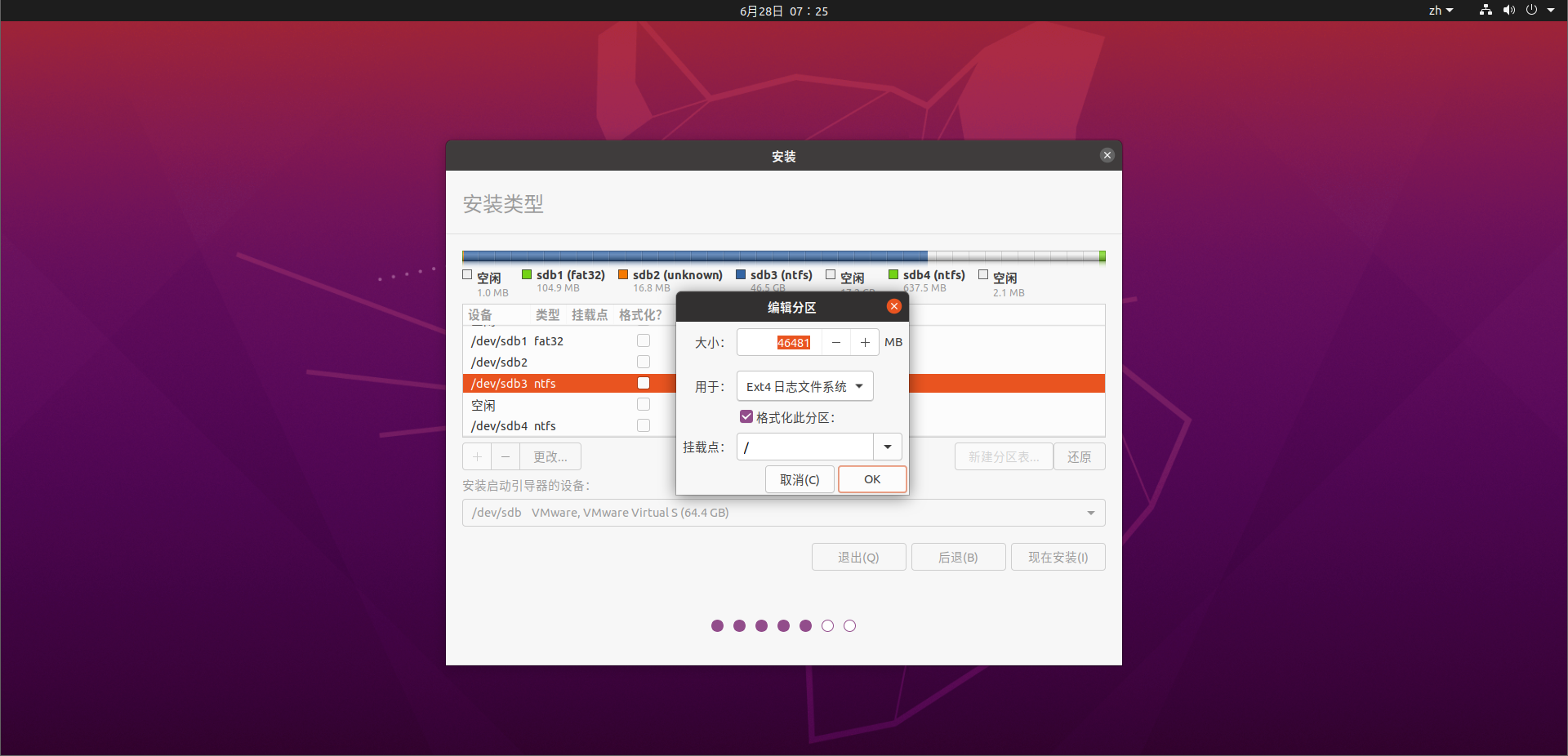Close the Edit Partition dialog with red X

click(x=894, y=306)
